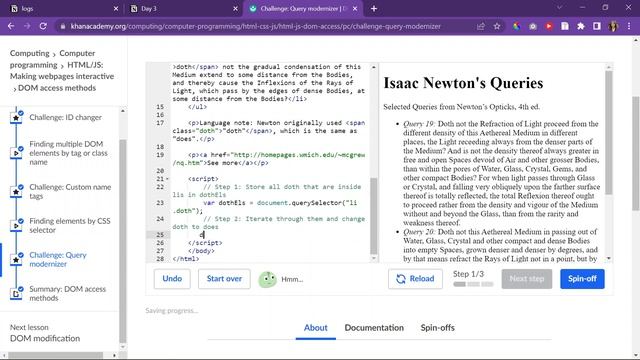The image size is (640, 360).
Task: Click the output panel scroll-down arrow
Action: pyautogui.click(x=609, y=258)
